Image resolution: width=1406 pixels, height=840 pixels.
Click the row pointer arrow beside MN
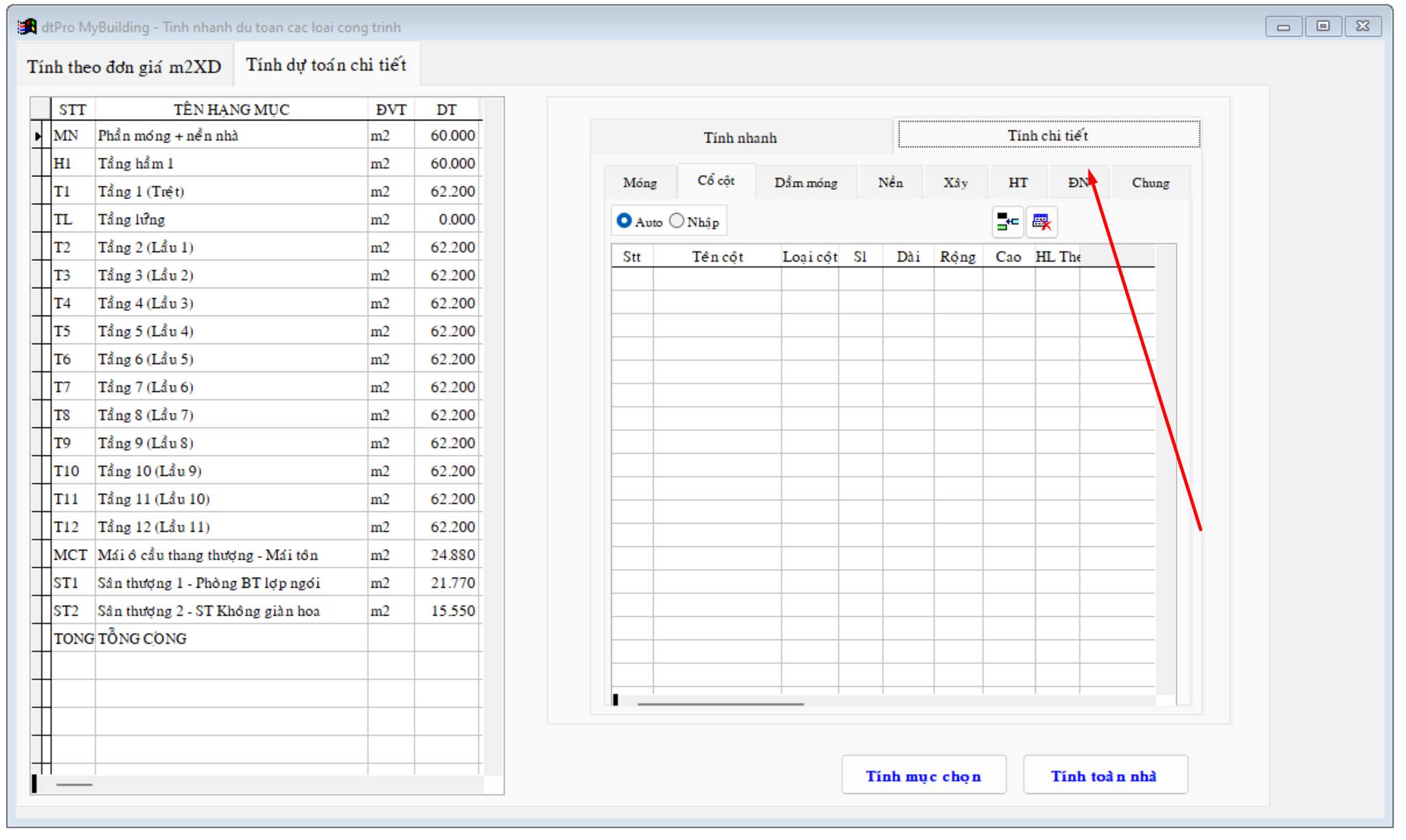coord(39,136)
